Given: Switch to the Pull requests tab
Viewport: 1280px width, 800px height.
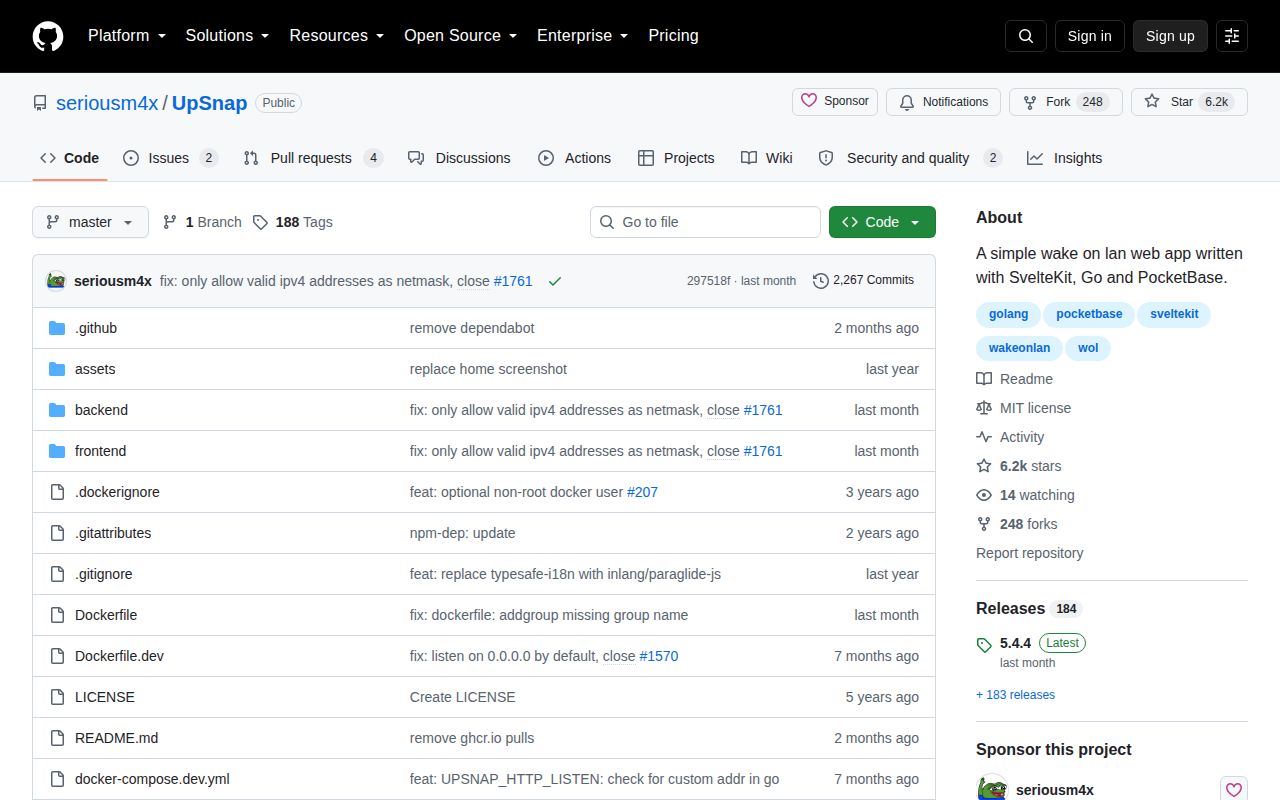Looking at the screenshot, I should tap(313, 158).
